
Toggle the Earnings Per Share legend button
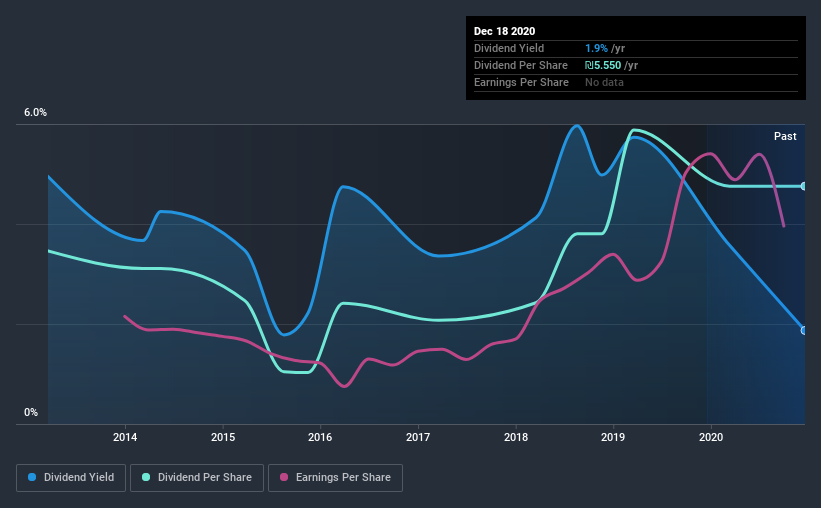point(335,478)
